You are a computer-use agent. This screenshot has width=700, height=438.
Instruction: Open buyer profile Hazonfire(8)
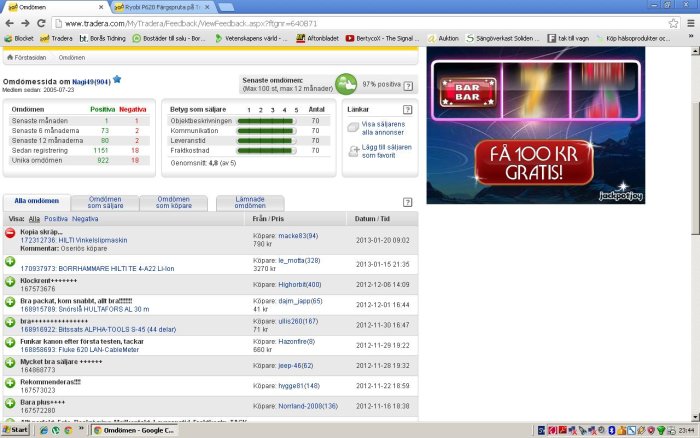point(296,342)
